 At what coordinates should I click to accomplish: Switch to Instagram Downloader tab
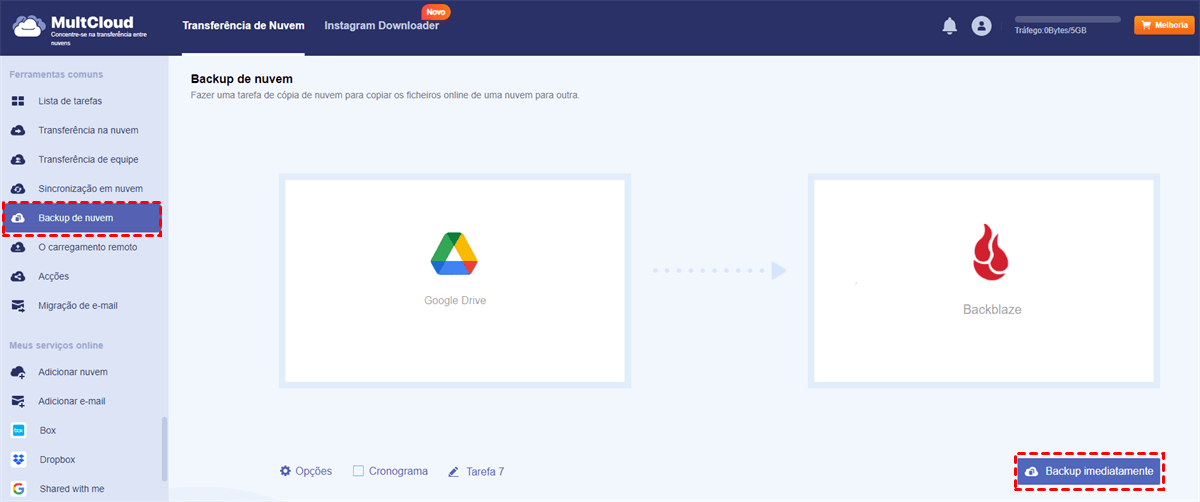click(381, 26)
